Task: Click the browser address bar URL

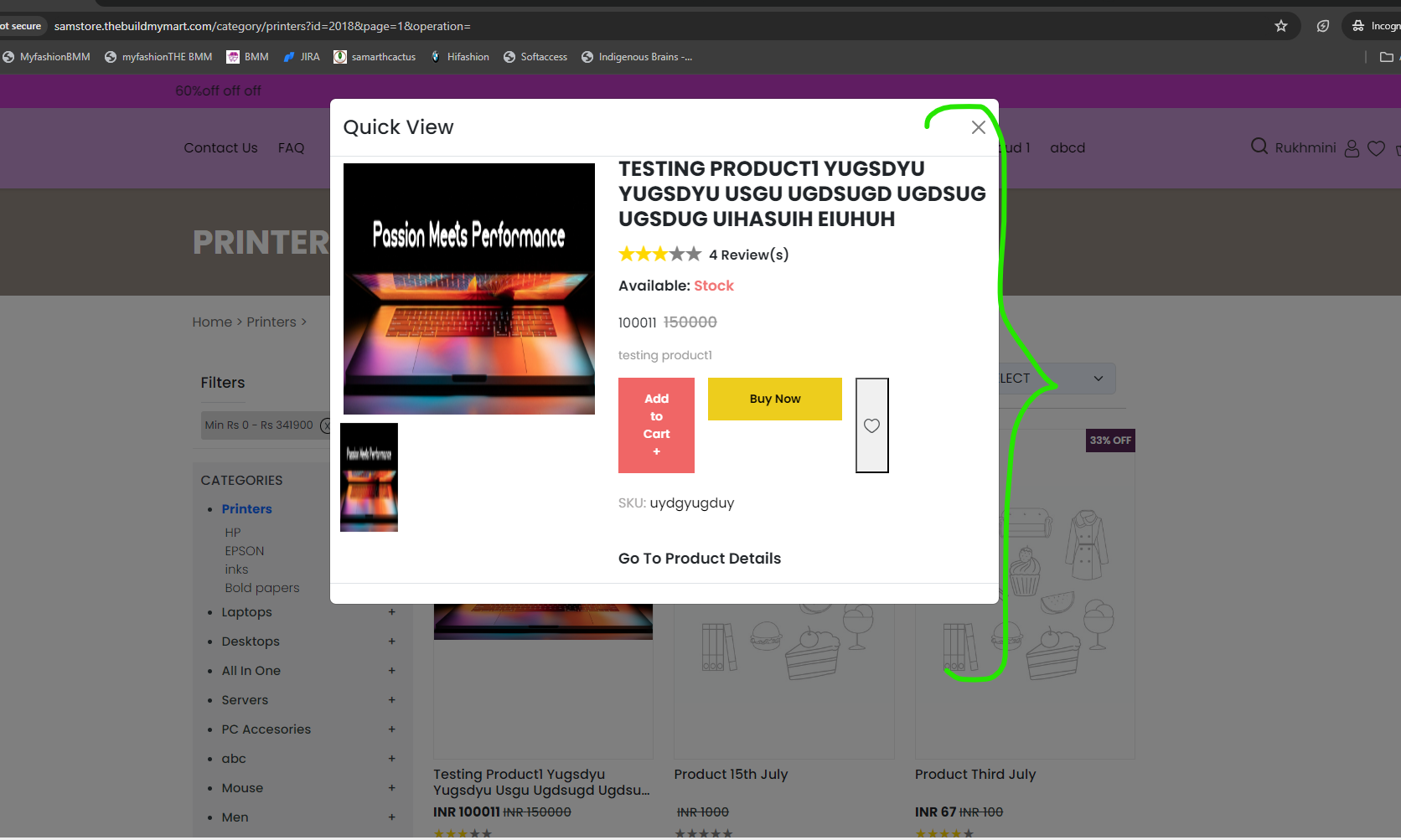Action: tap(262, 26)
